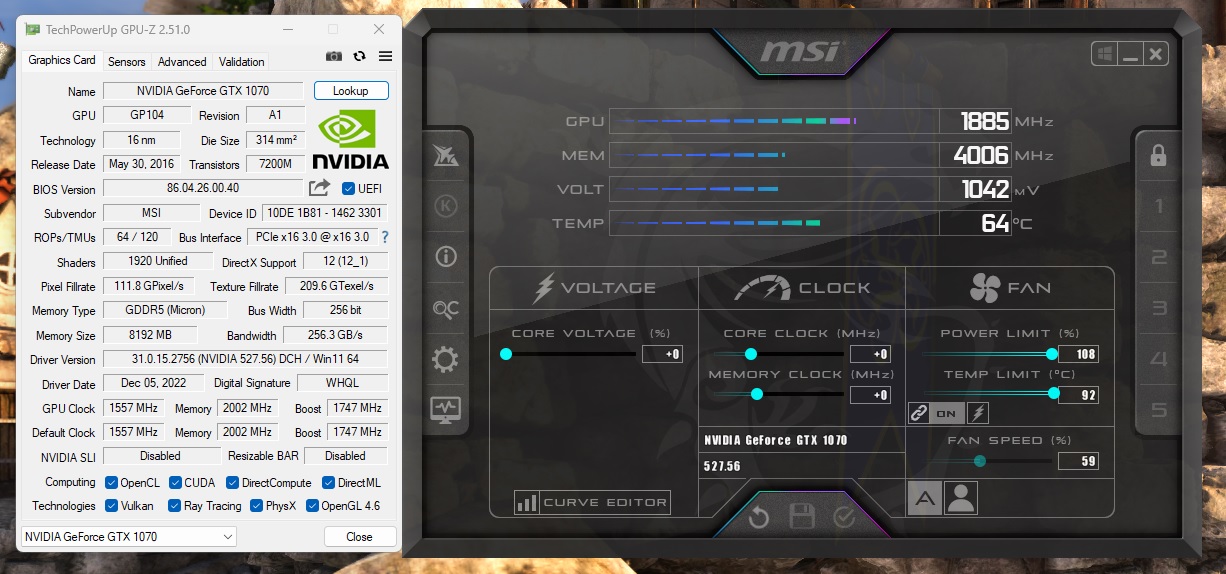Toggle the PhysX checkbox
Image resolution: width=1226 pixels, height=574 pixels.
point(257,506)
